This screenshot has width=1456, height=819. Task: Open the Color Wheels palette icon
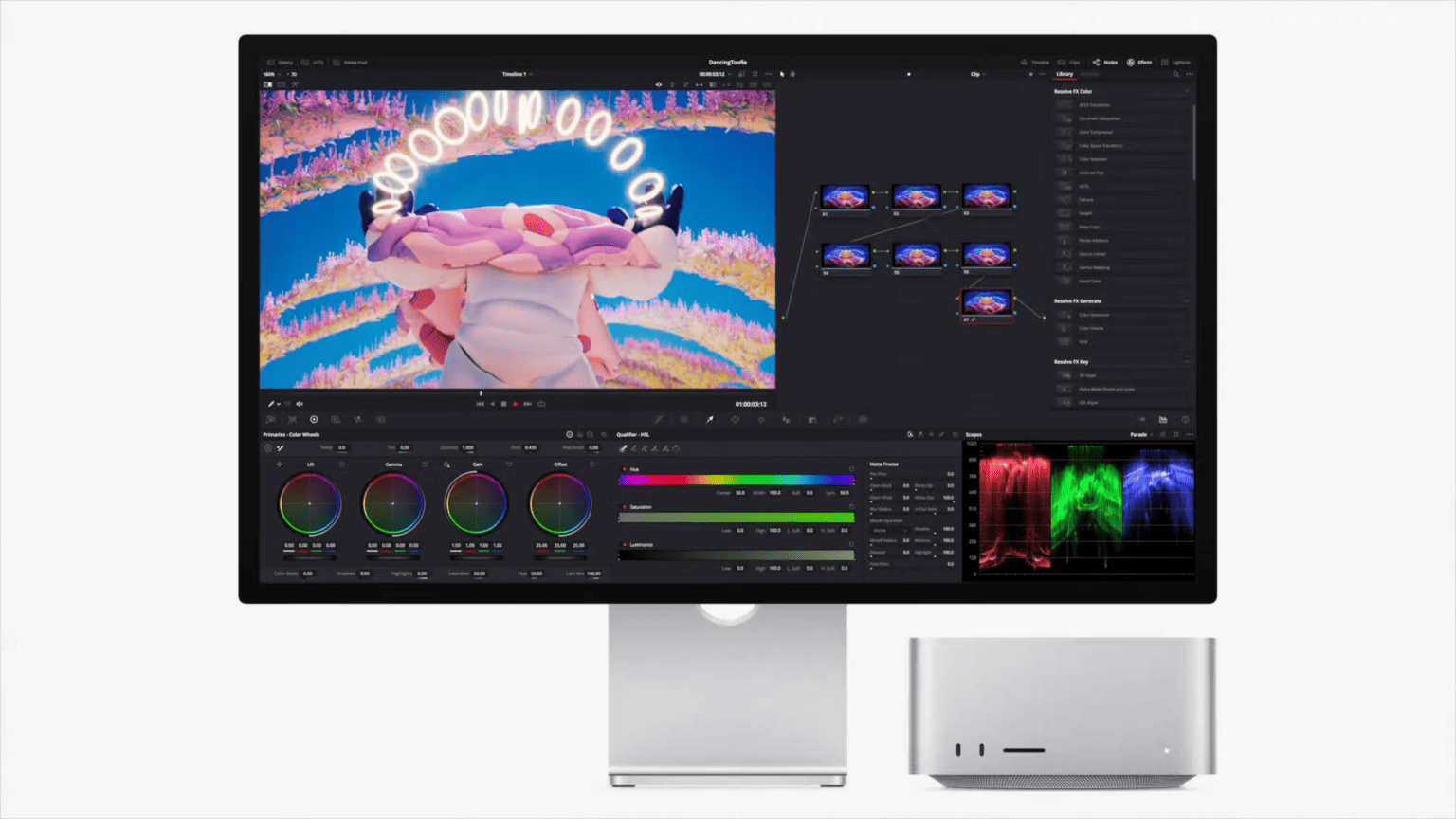coord(314,419)
